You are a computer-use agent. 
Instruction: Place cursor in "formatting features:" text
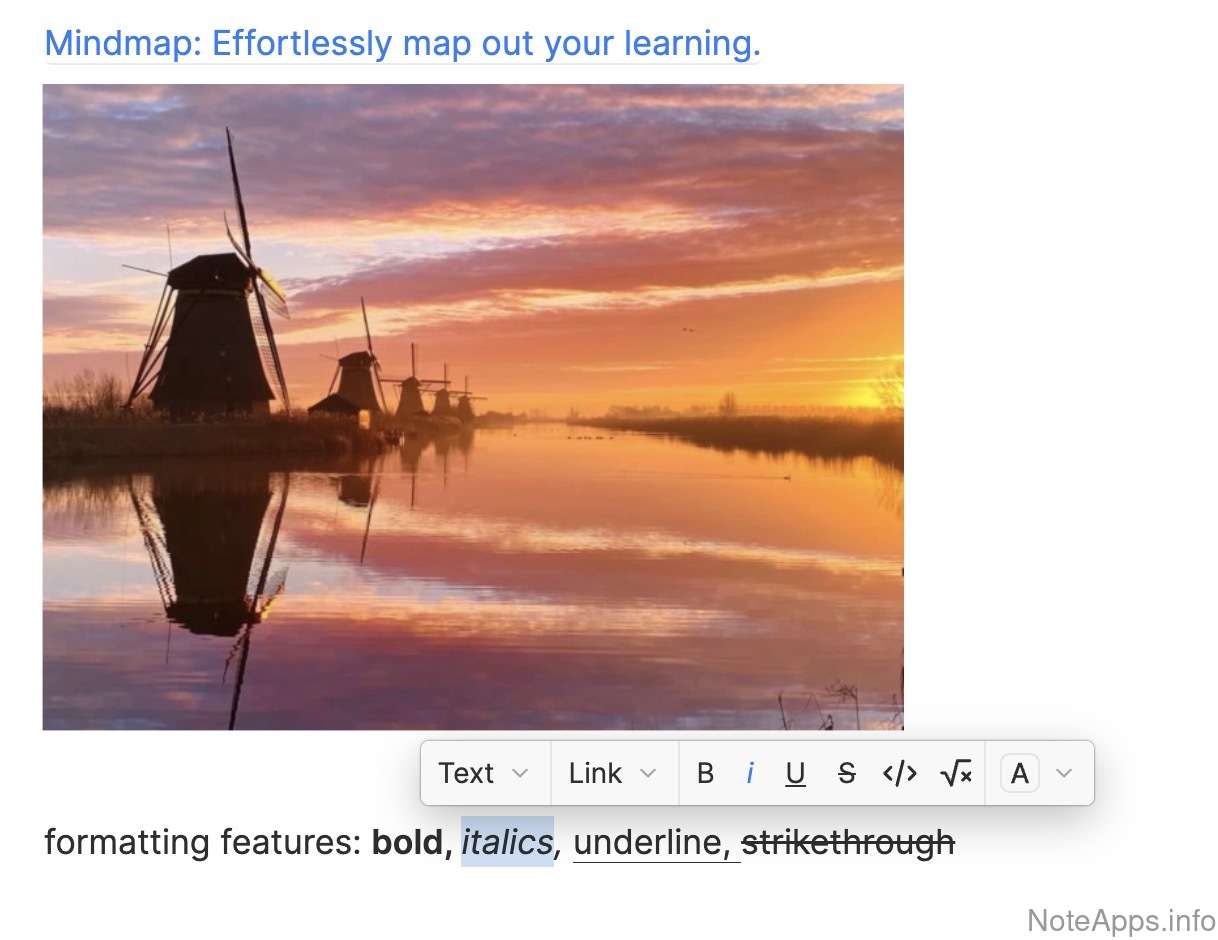(202, 843)
